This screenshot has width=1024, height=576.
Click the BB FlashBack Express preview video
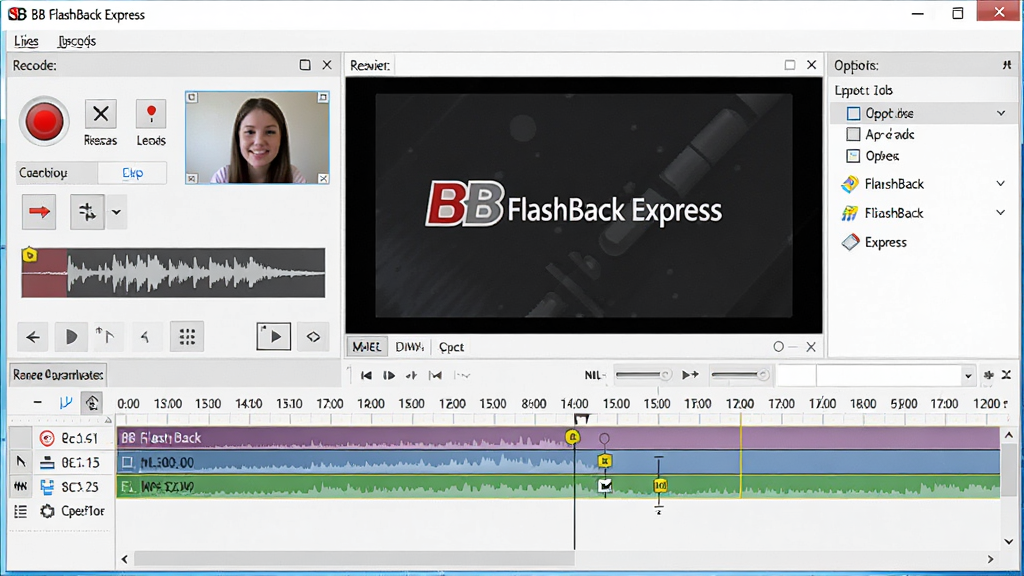pyautogui.click(x=584, y=206)
